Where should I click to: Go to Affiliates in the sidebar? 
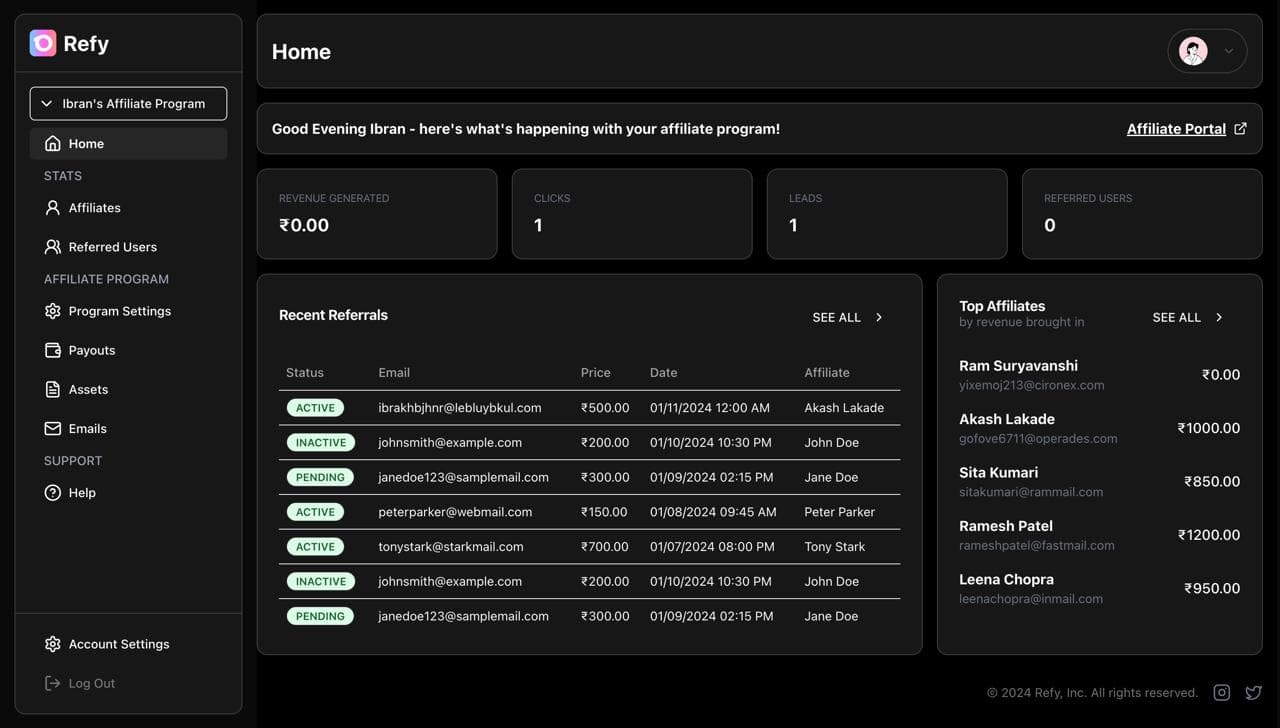(x=94, y=208)
